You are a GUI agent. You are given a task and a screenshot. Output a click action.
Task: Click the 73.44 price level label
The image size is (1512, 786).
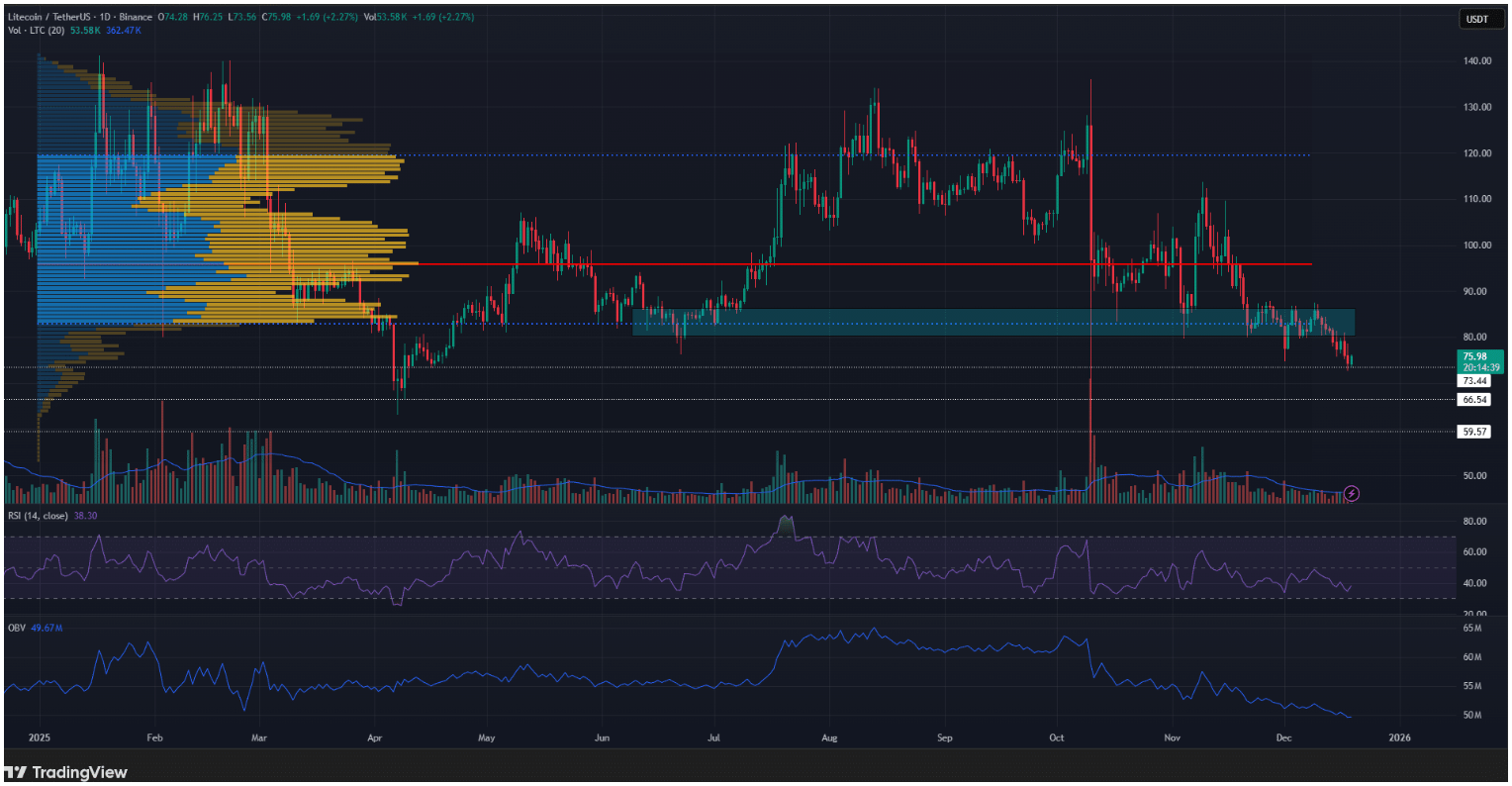(1473, 381)
